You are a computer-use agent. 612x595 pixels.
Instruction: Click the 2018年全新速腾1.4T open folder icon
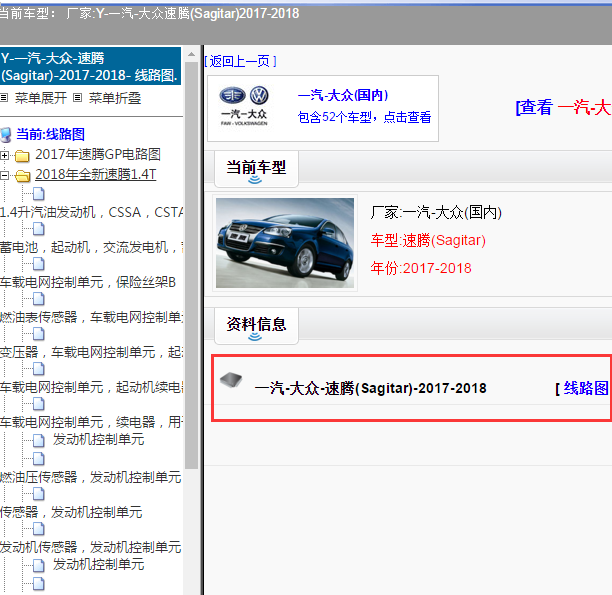click(x=22, y=176)
